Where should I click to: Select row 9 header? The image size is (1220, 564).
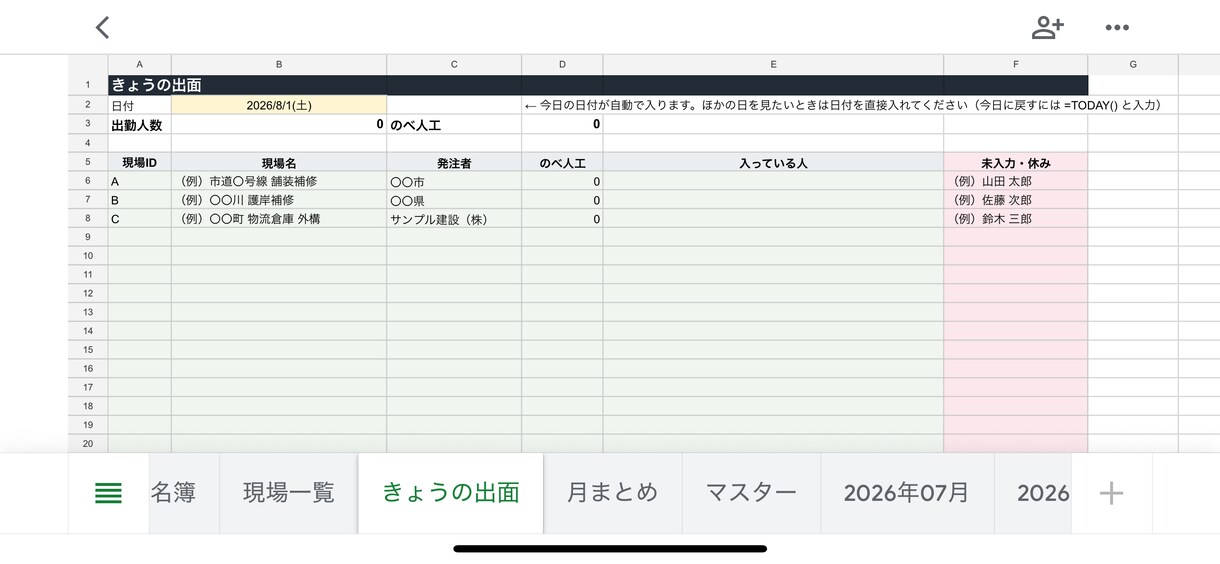[88, 237]
